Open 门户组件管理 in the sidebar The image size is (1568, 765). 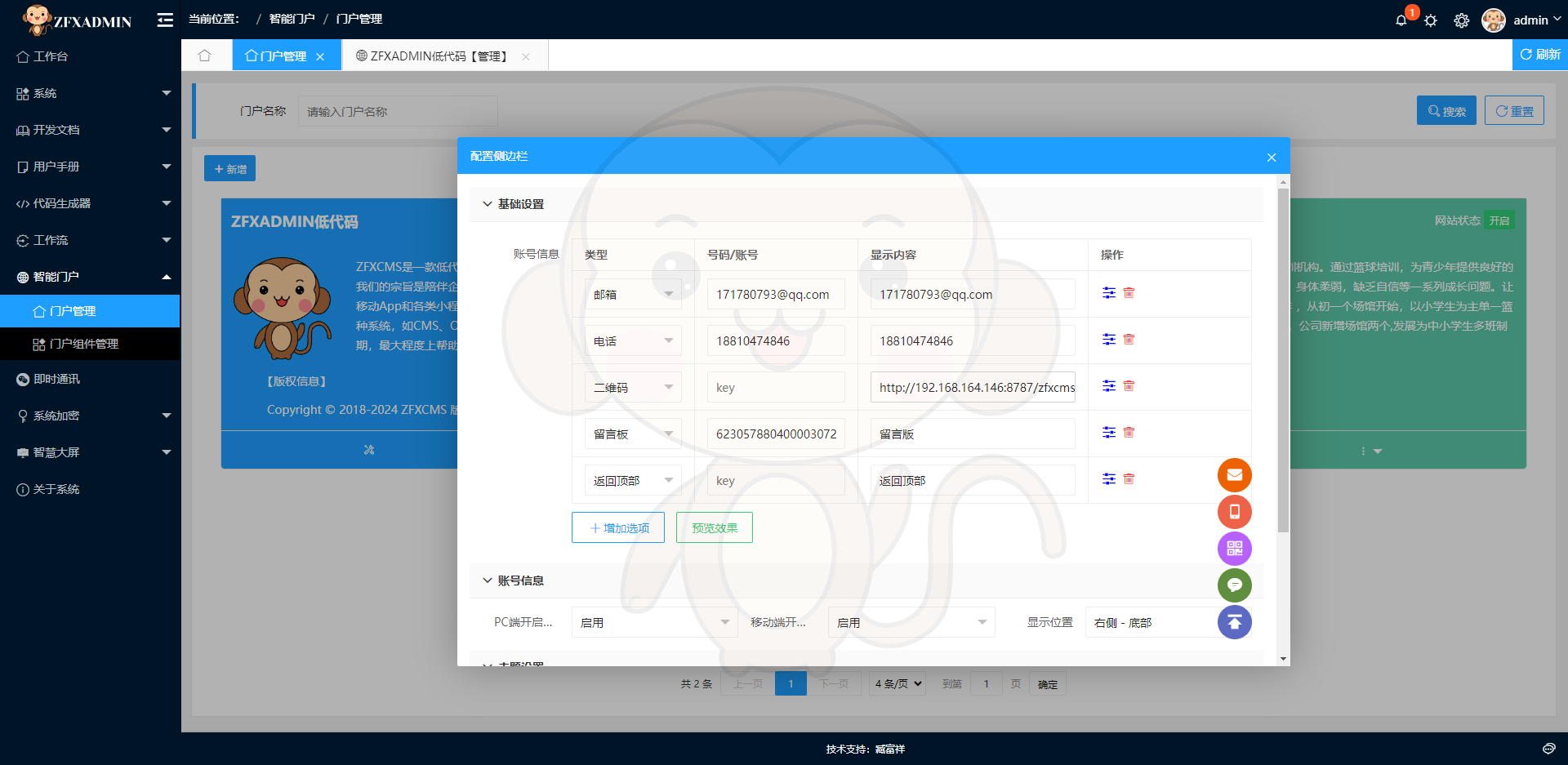(x=90, y=344)
